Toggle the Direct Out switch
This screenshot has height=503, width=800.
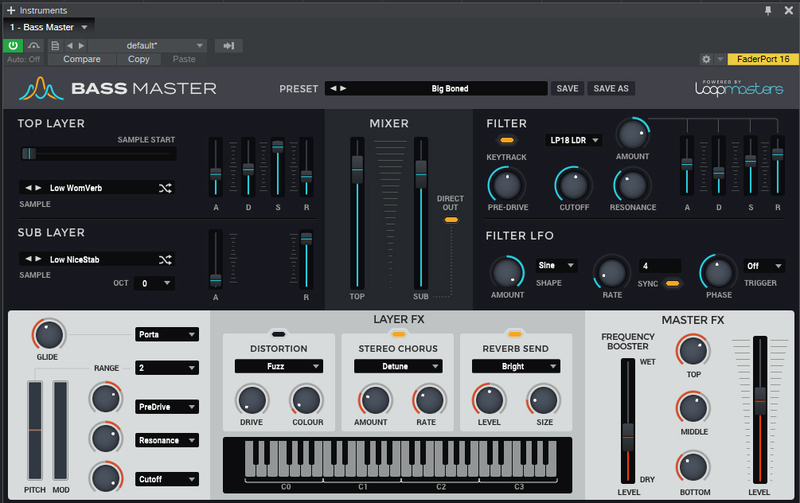pyautogui.click(x=451, y=219)
